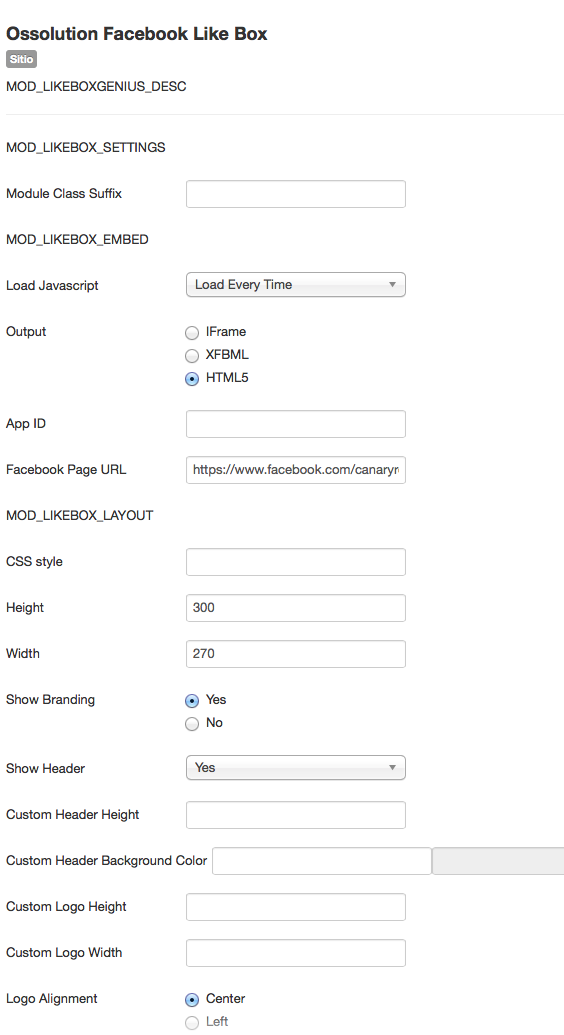Viewport: 564px width, 1035px height.
Task: Select the IFrame output radio button
Action: pyautogui.click(x=192, y=333)
